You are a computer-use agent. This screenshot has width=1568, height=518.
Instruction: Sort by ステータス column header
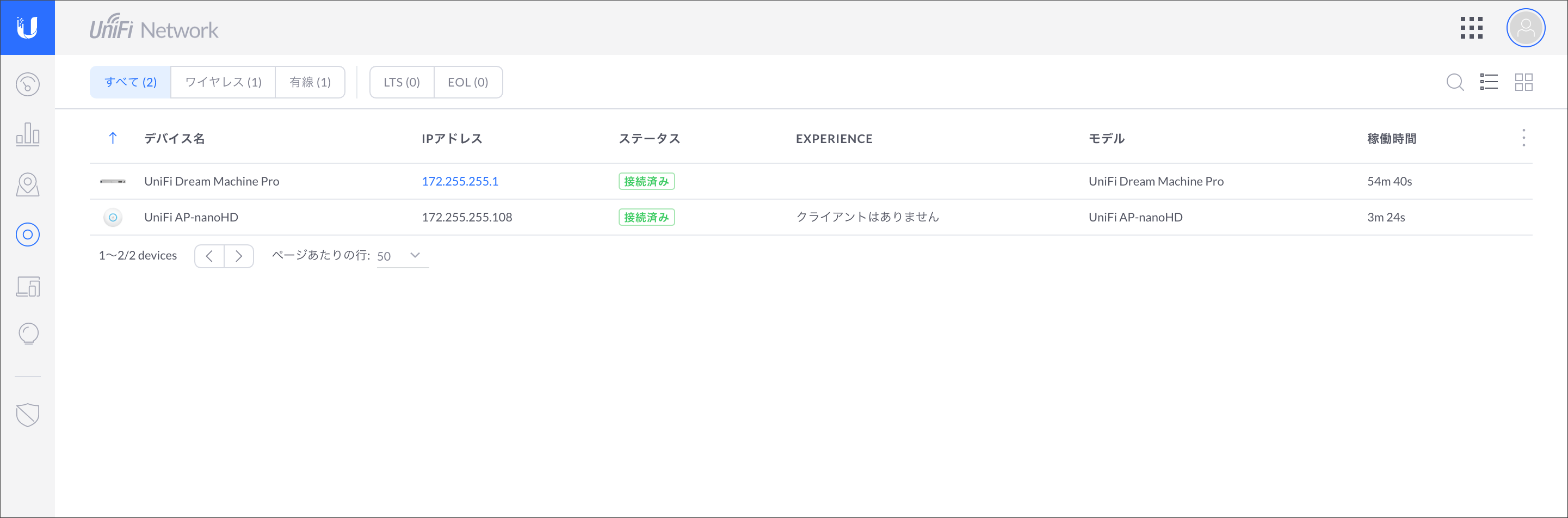[649, 139]
